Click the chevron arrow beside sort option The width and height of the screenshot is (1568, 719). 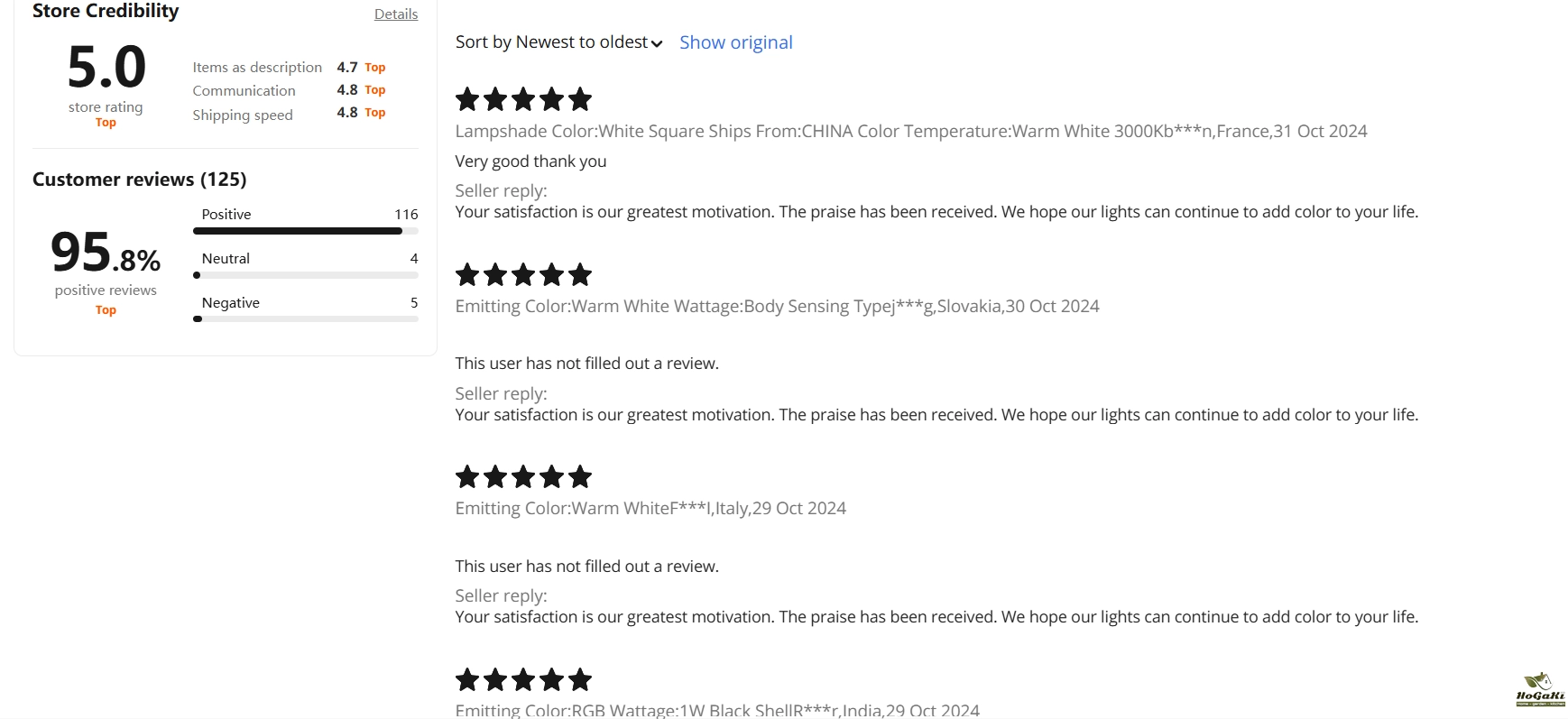657,44
